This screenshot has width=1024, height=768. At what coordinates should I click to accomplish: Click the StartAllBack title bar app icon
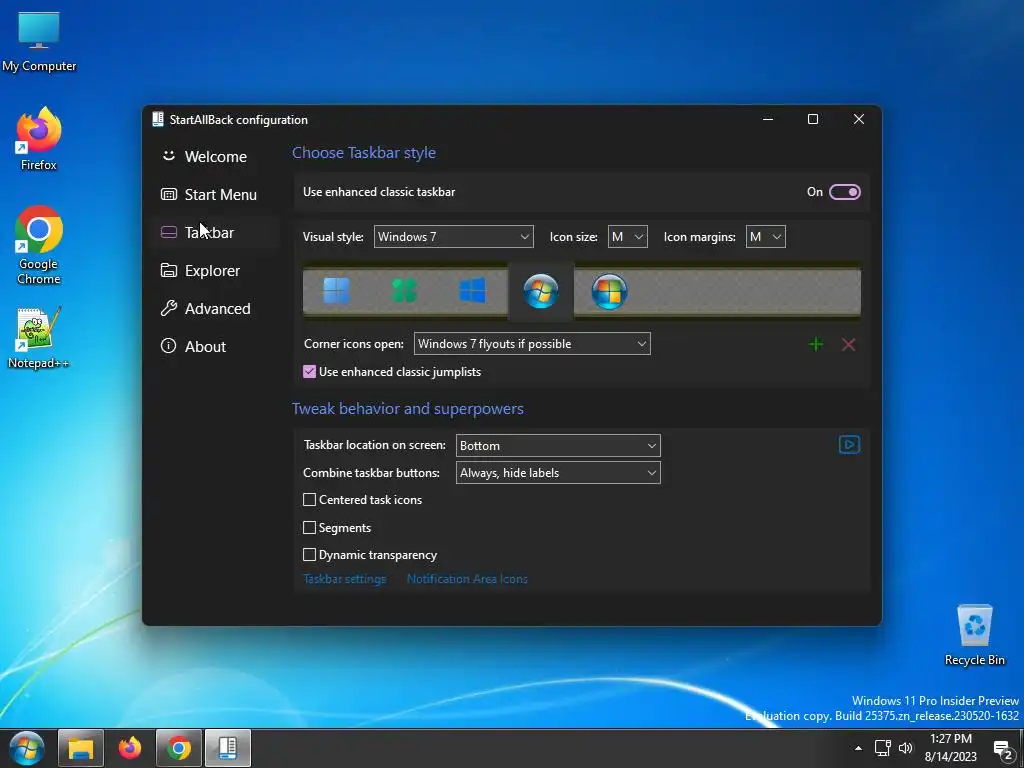coord(157,119)
